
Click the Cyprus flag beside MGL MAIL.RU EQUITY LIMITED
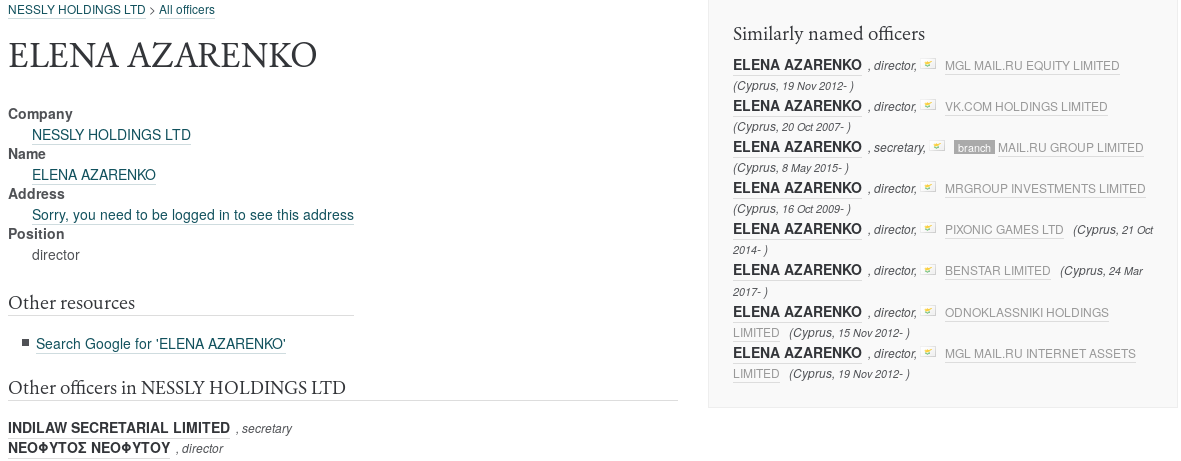(x=929, y=64)
